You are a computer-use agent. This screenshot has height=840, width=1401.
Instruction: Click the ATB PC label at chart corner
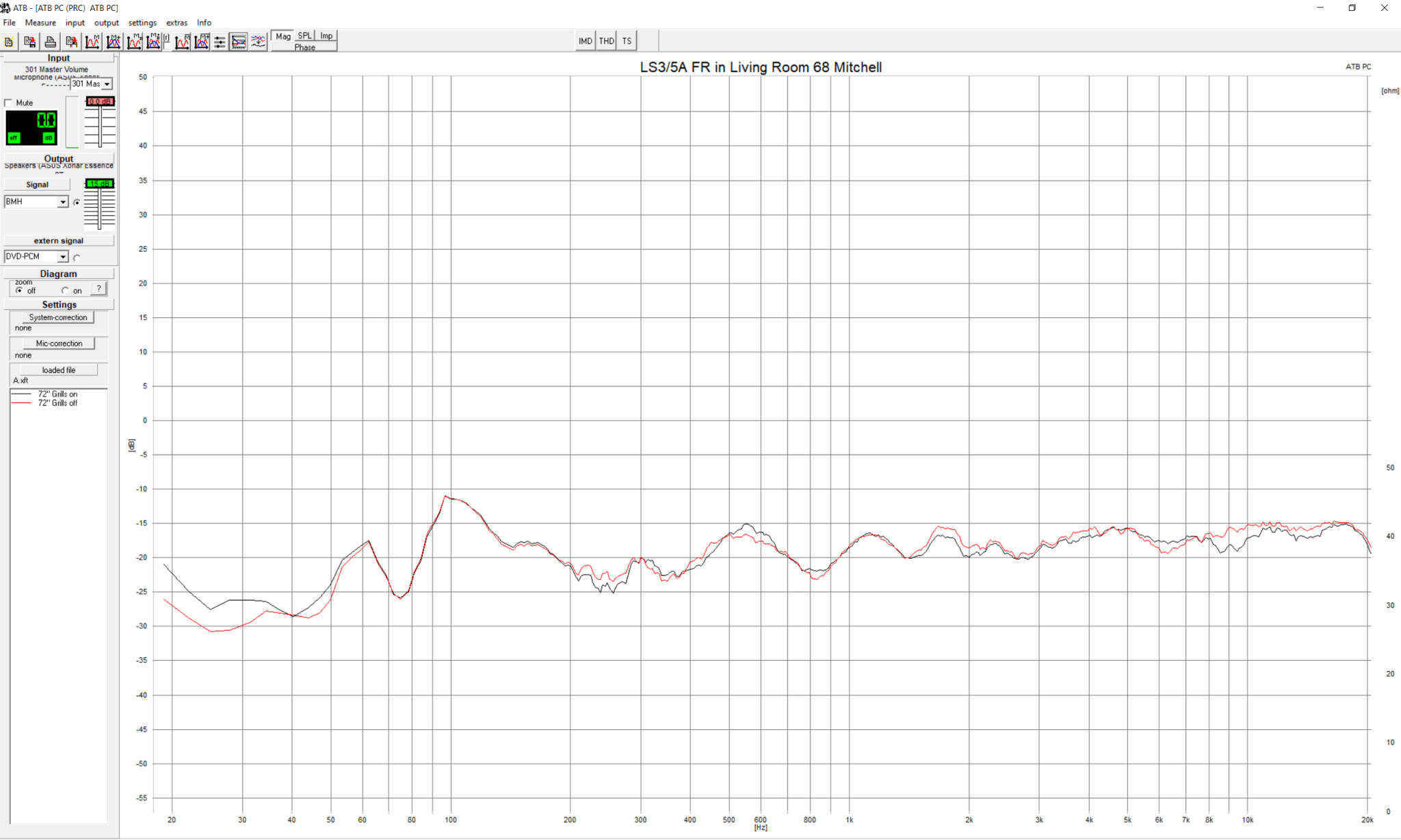1358,67
